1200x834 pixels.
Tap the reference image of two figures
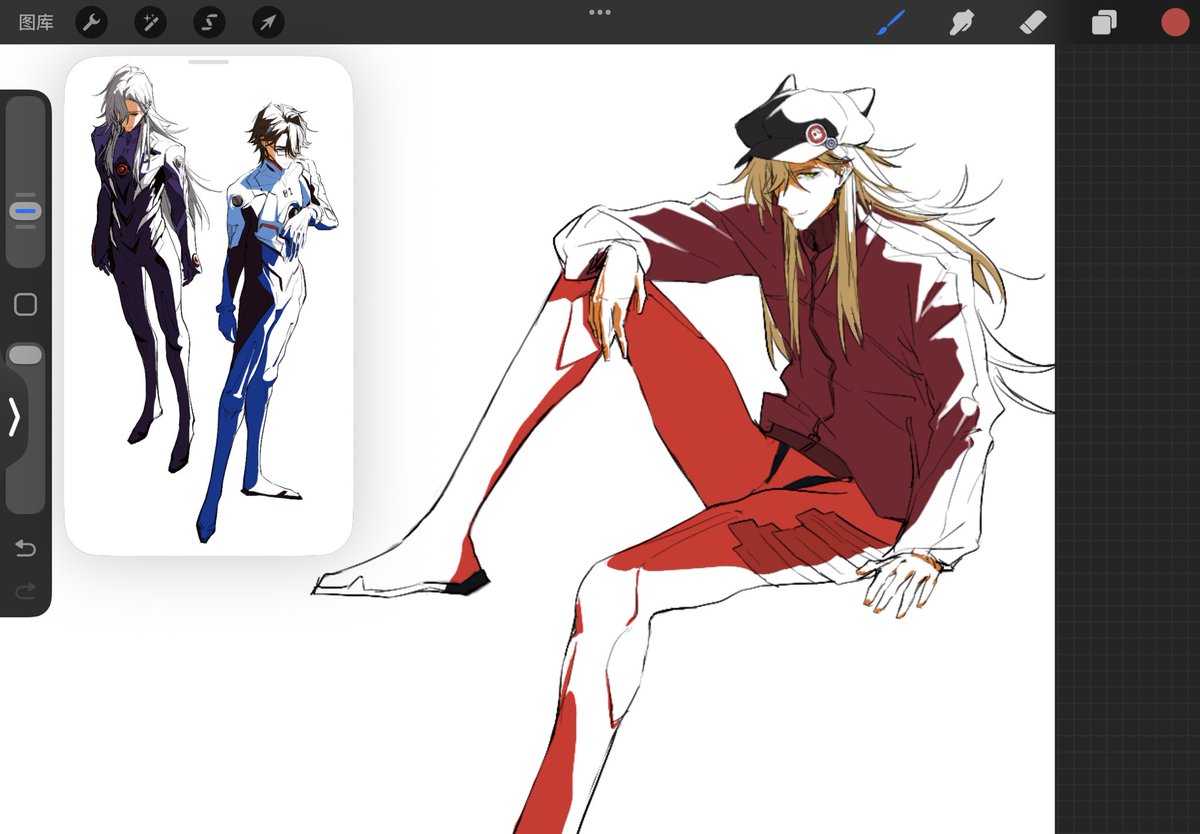point(209,305)
